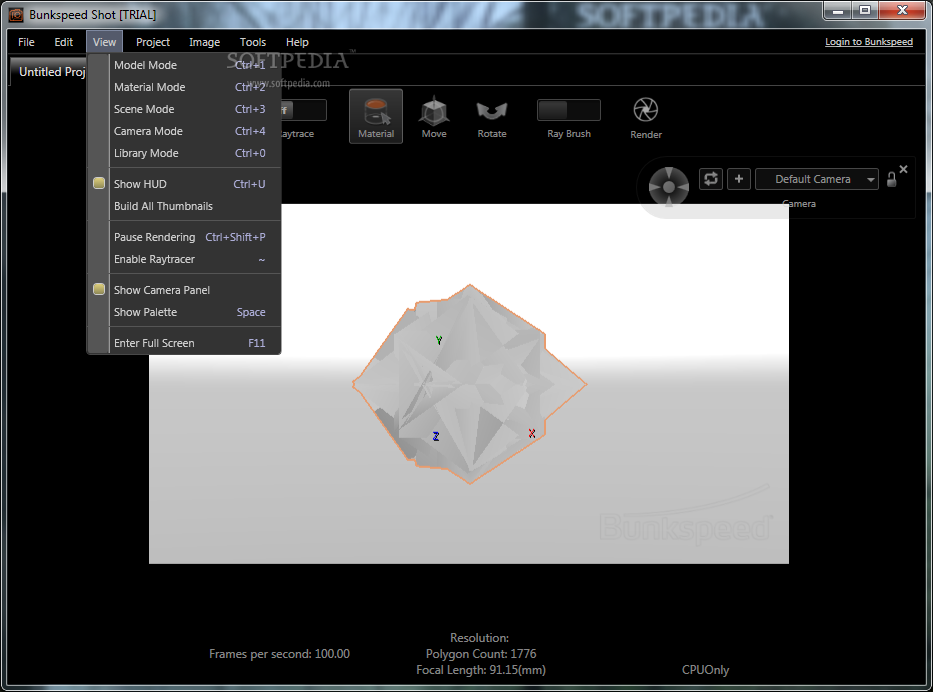Click the Resolution: HUD label
This screenshot has width=933, height=692.
(x=479, y=637)
